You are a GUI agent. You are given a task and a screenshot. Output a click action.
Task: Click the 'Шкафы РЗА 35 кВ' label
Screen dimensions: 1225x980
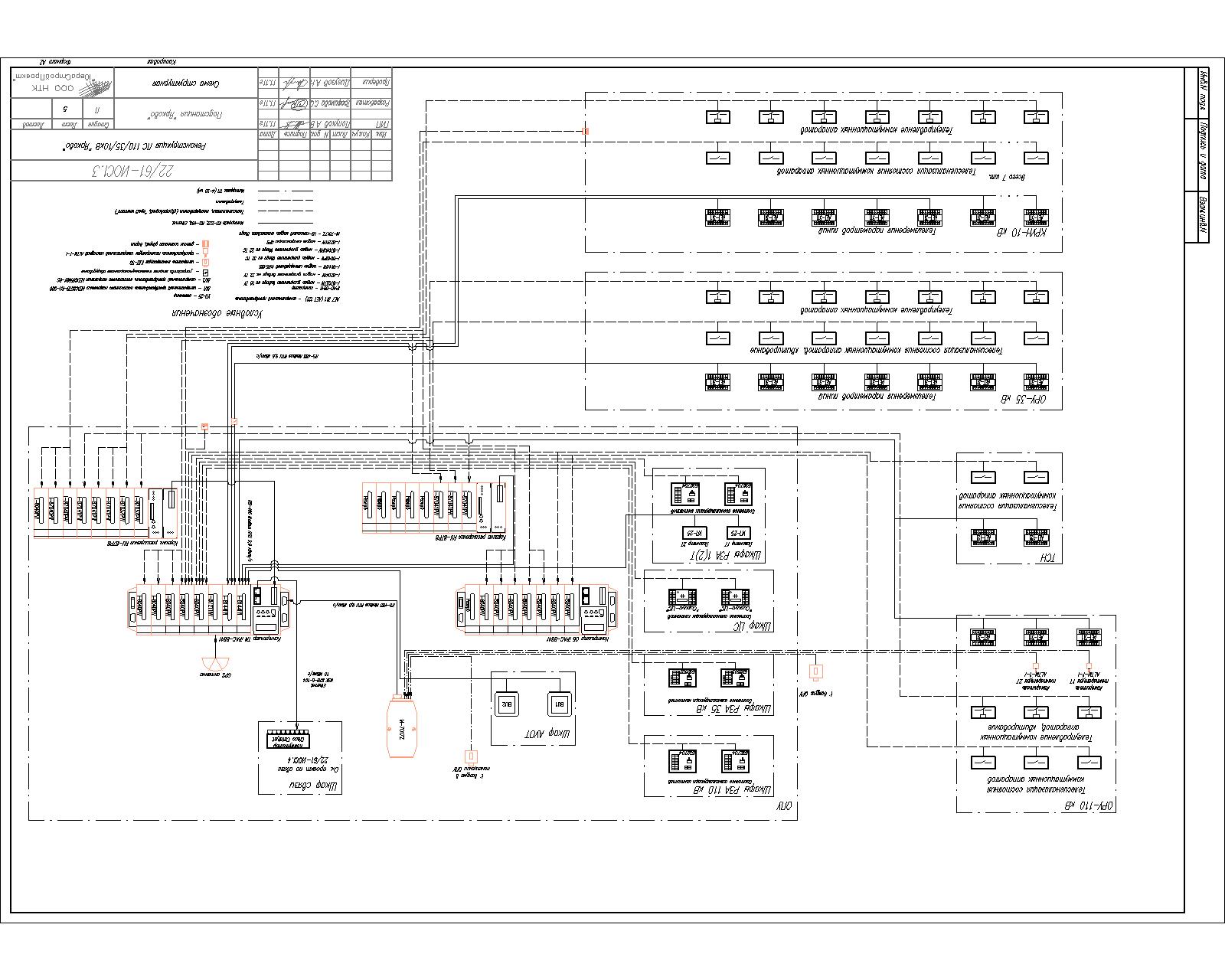[735, 708]
